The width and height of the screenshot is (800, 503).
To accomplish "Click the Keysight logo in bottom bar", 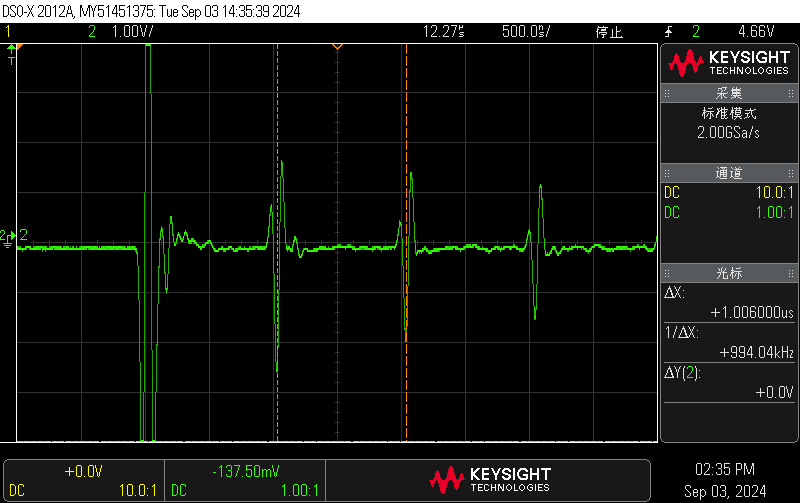I will tap(489, 479).
